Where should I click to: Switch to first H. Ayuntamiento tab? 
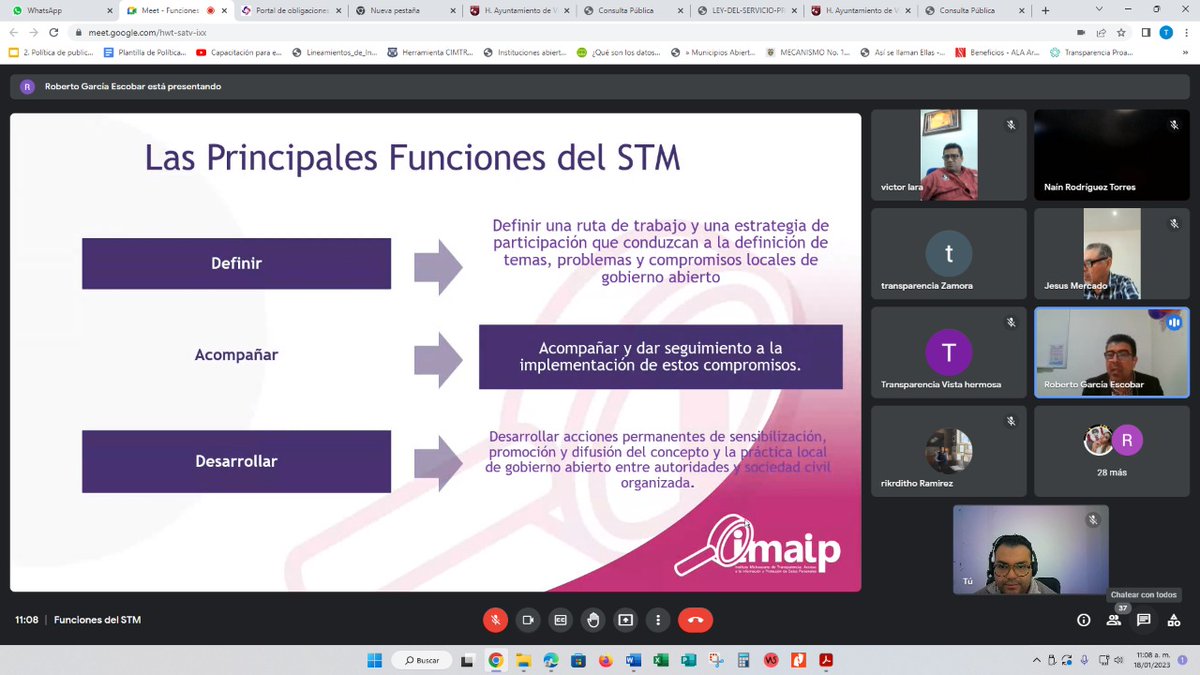point(518,10)
